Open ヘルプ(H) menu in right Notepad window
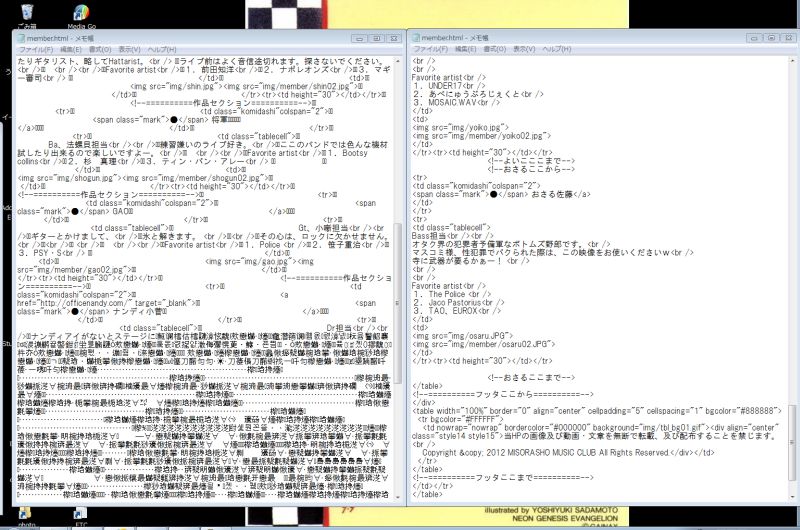This screenshot has height=530, width=800. tap(557, 49)
